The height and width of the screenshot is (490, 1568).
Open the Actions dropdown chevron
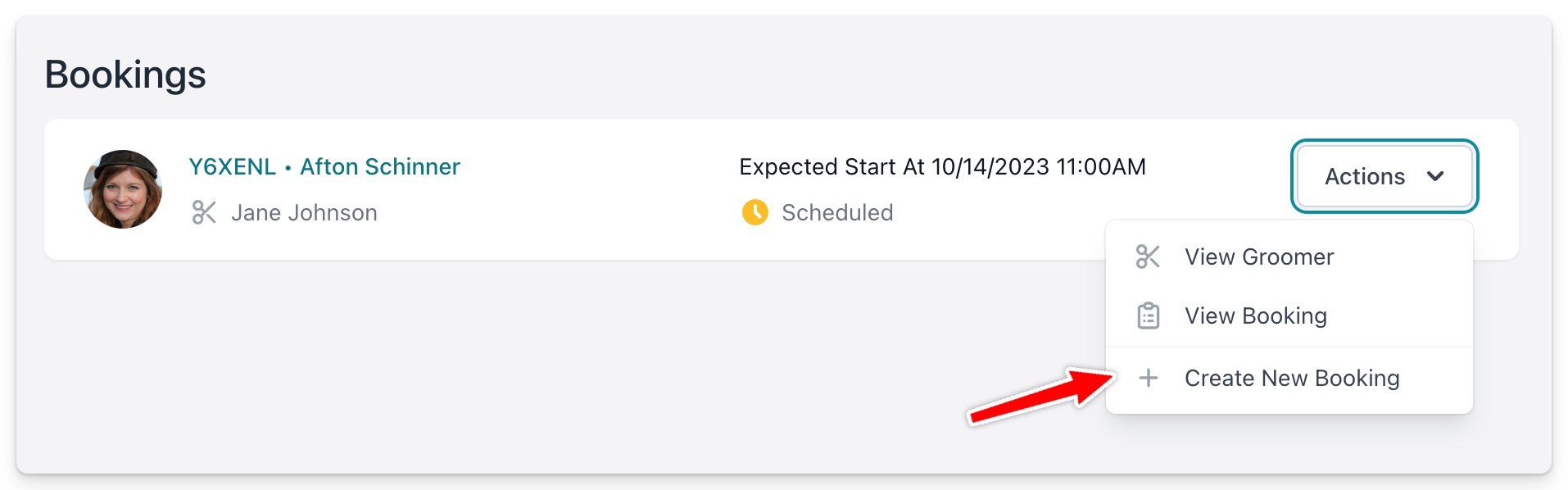click(x=1435, y=176)
